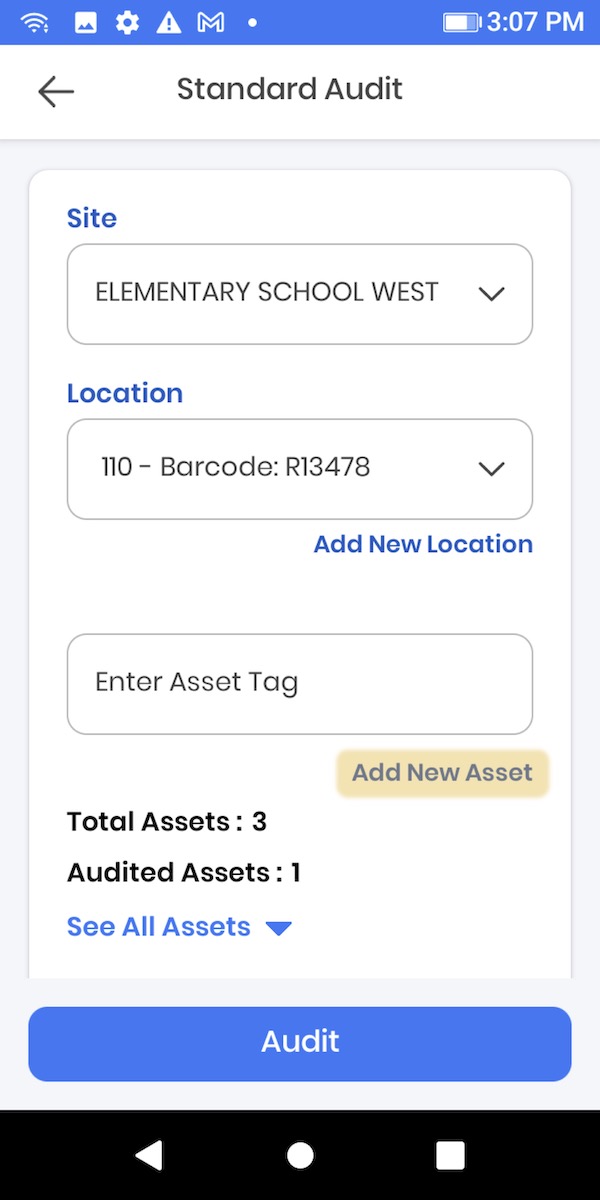Tap the Android home circle button
The image size is (600, 1200).
point(300,1155)
